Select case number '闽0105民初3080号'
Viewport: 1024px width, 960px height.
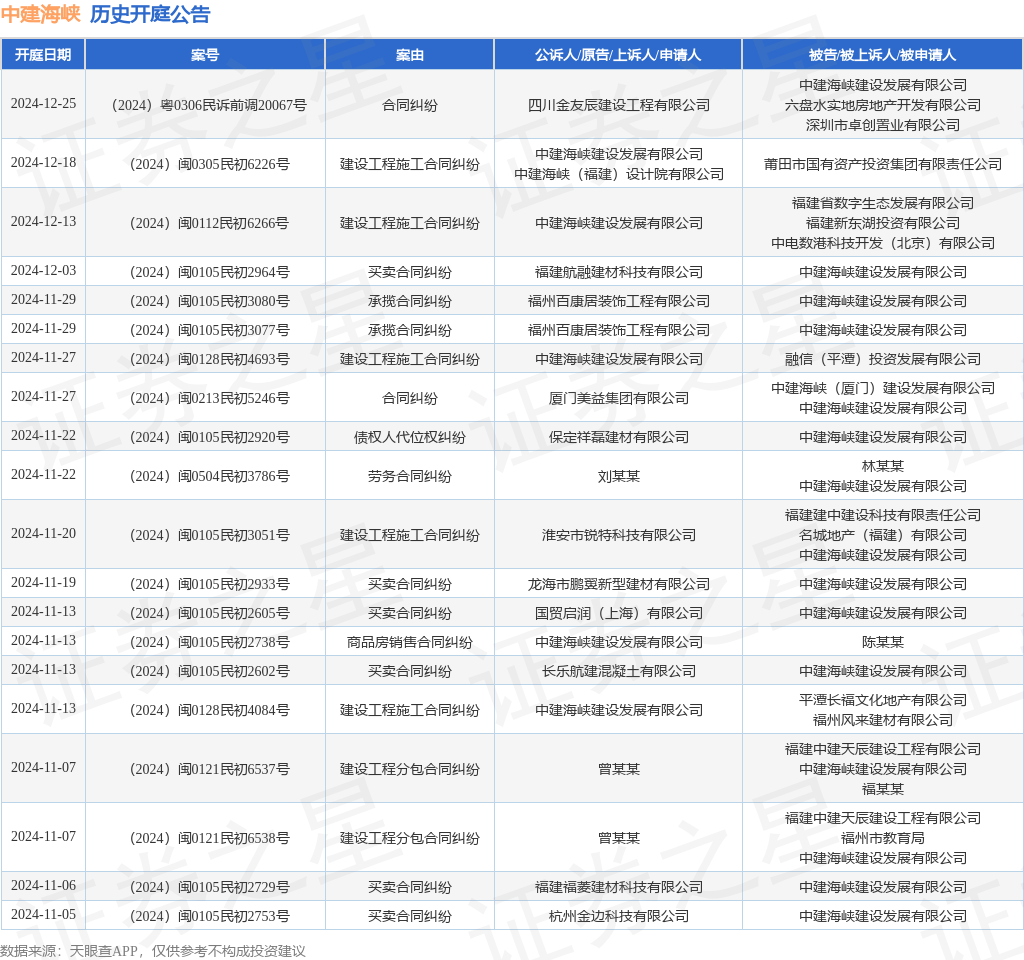click(233, 301)
